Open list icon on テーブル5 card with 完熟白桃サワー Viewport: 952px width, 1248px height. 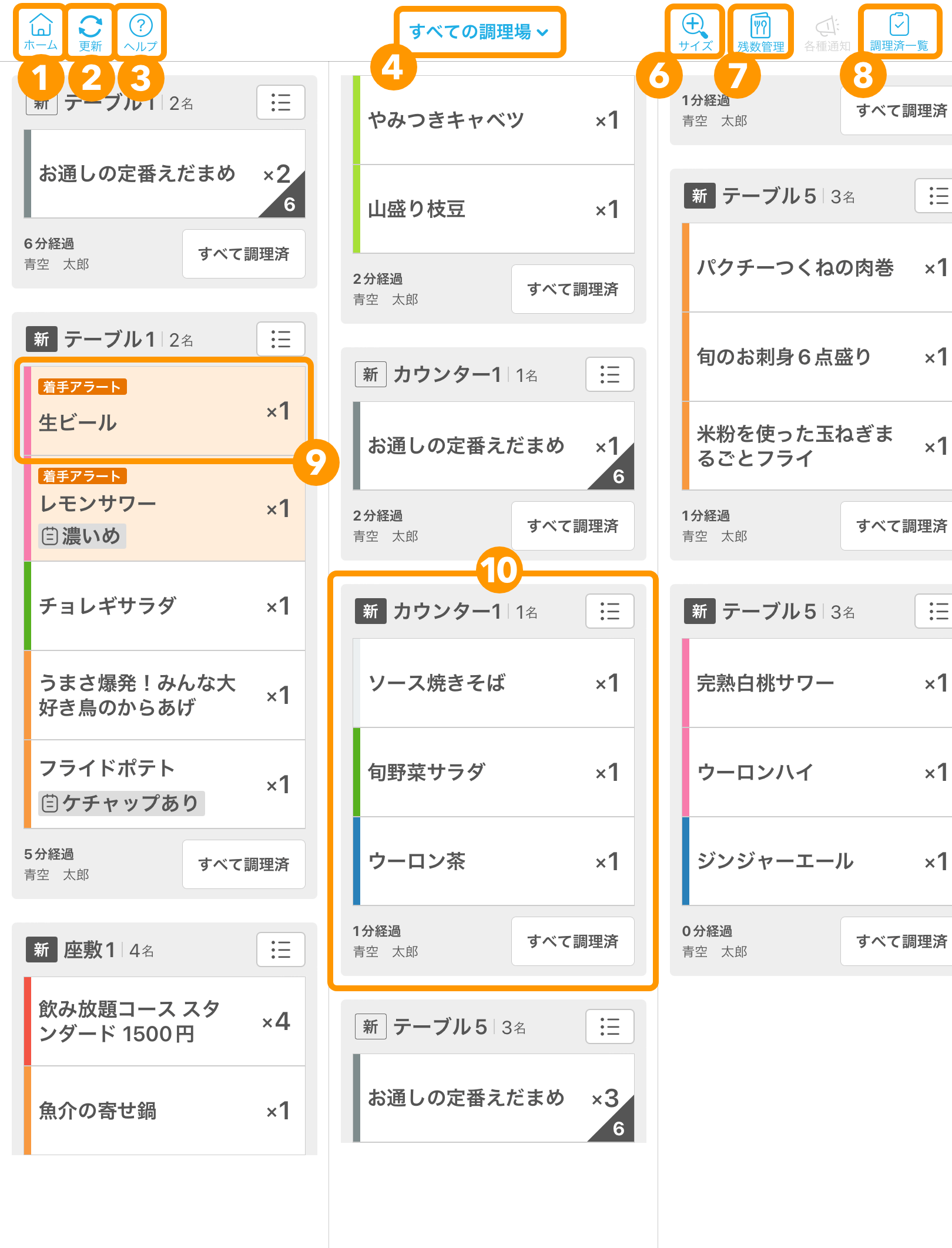(934, 611)
